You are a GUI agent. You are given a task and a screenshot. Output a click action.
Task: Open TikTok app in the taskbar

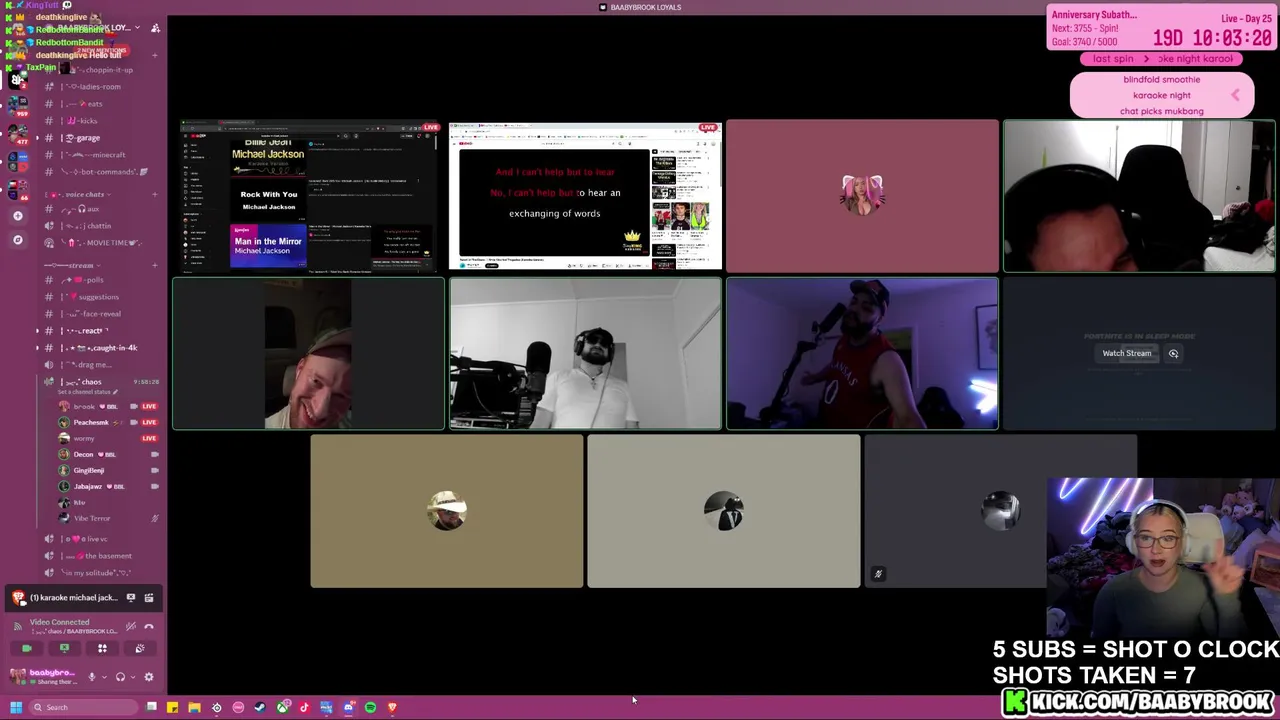coord(304,707)
